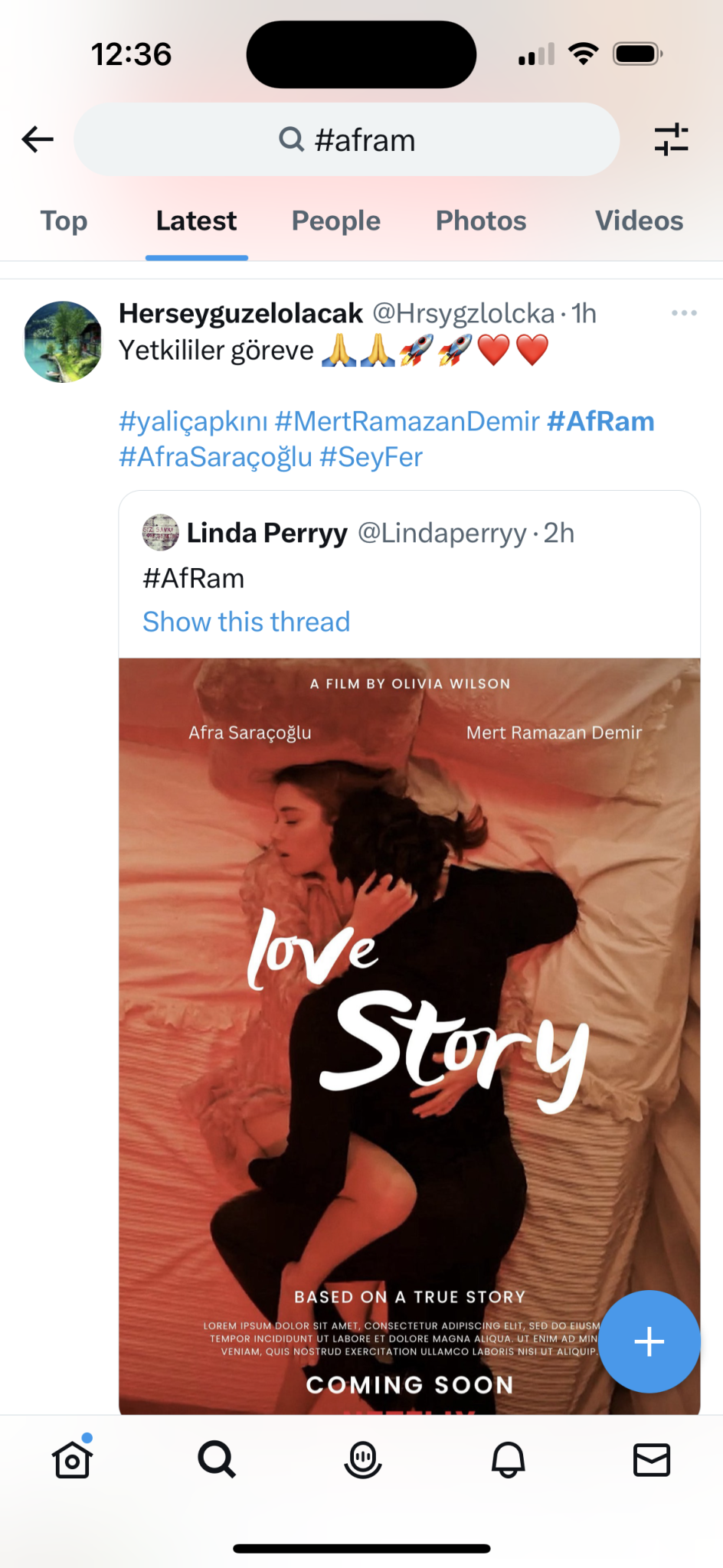Open Spaces microphone icon
This screenshot has width=723, height=1568.
coord(362,1459)
